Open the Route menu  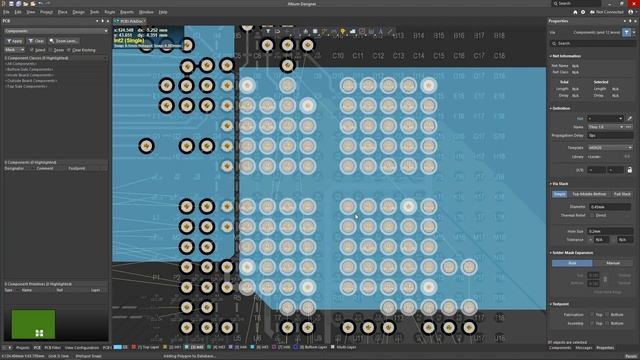(x=109, y=12)
